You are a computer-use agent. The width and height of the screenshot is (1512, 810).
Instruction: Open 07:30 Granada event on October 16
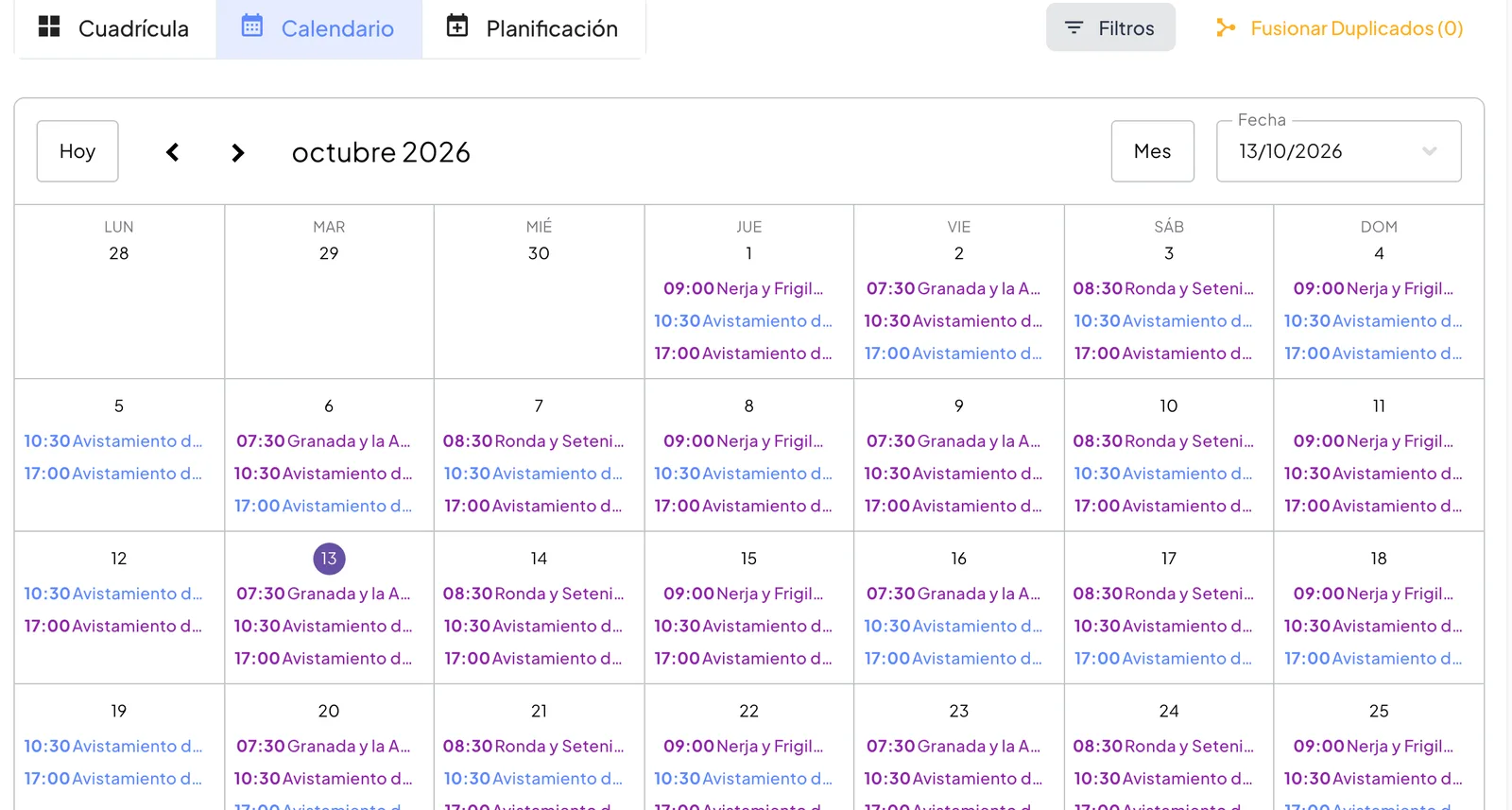(x=954, y=594)
